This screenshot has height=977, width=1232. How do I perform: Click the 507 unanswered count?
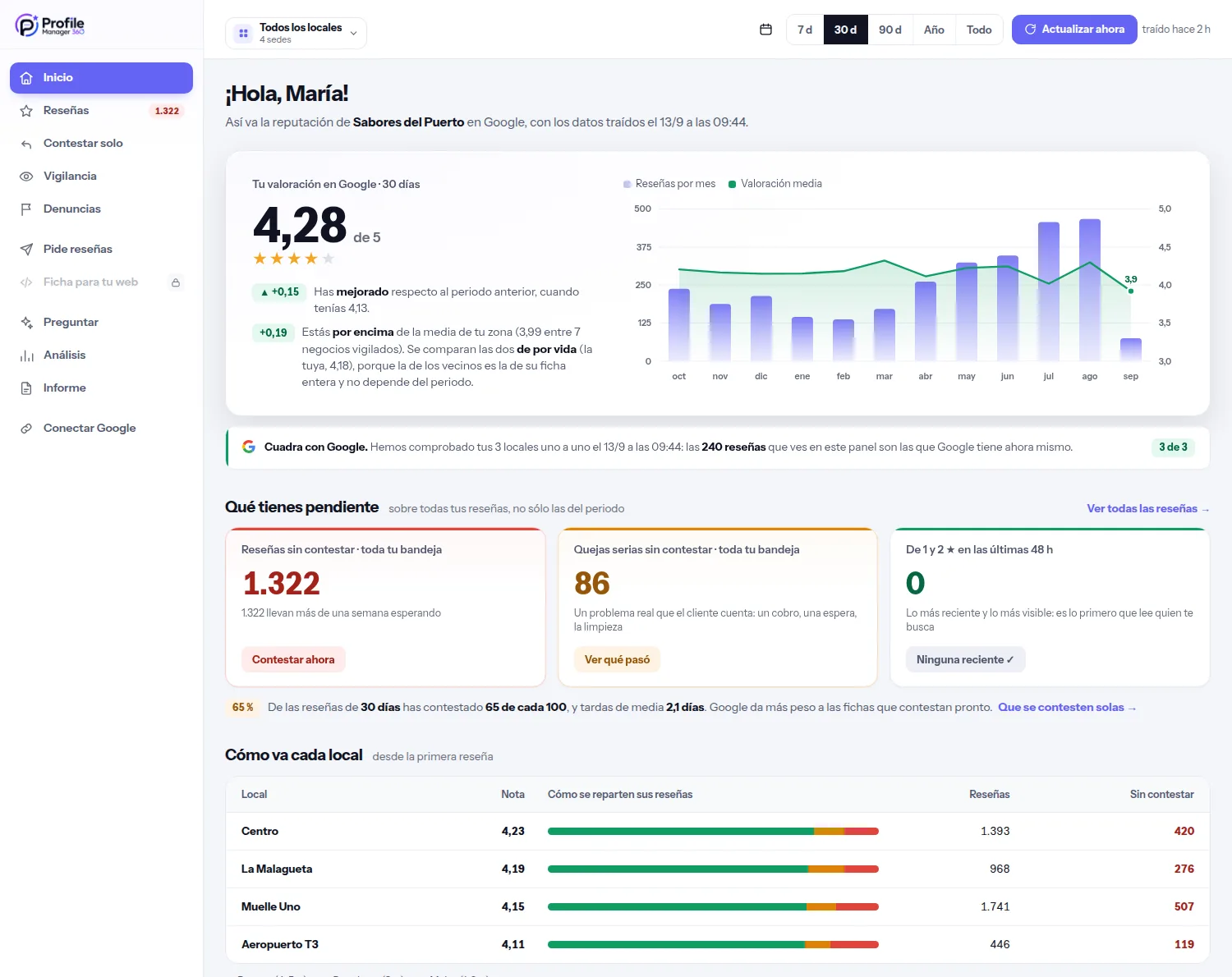1184,907
